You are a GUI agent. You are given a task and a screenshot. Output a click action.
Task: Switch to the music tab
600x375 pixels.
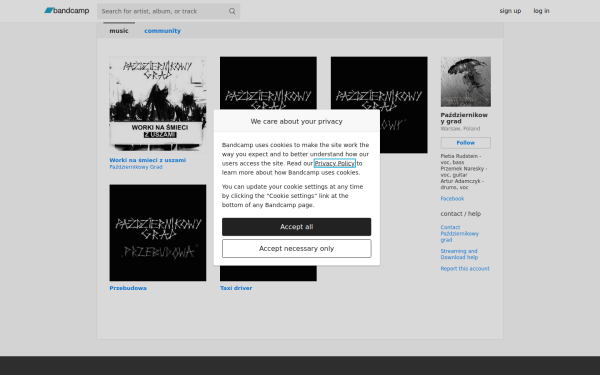[119, 31]
